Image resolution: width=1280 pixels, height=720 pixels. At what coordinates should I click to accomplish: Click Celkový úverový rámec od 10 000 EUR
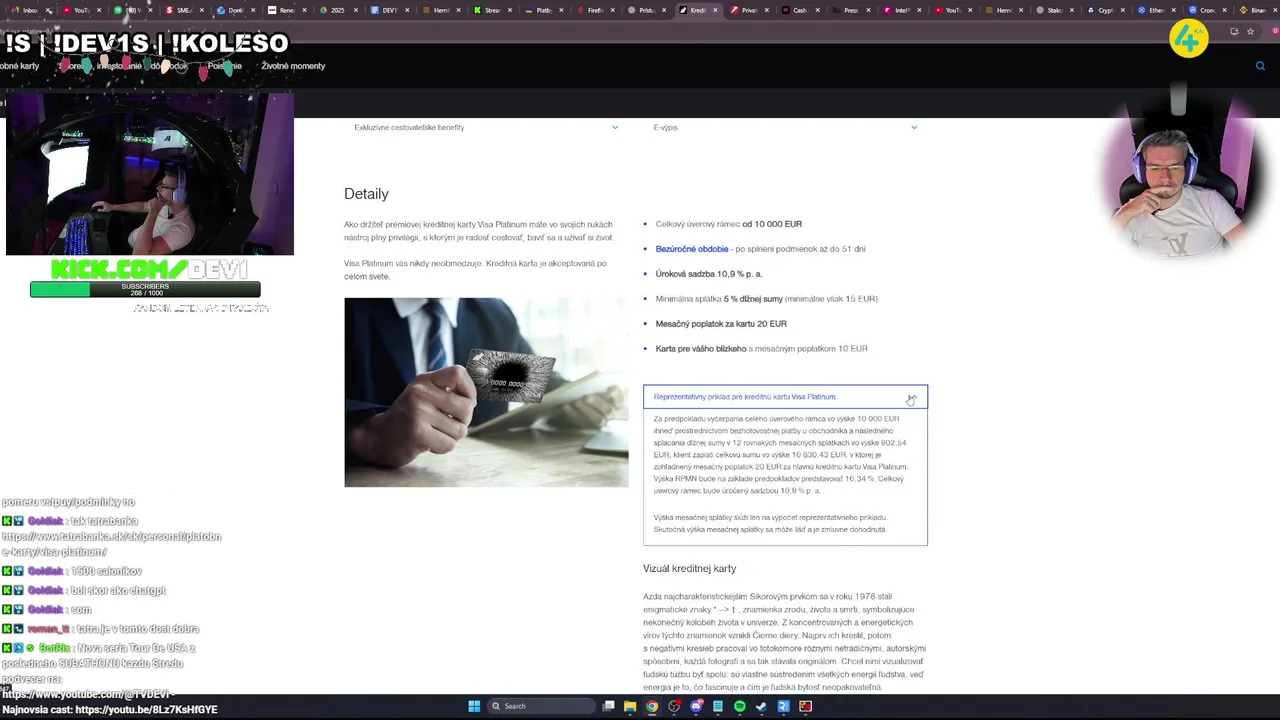(x=729, y=224)
